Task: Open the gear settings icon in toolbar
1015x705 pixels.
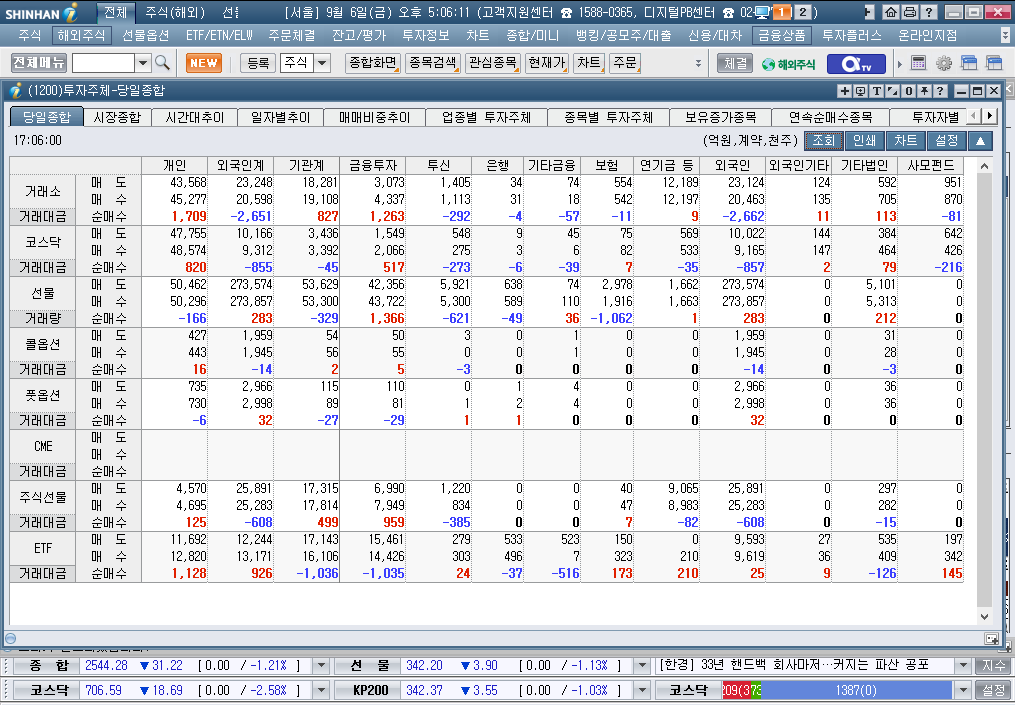Action: pos(944,63)
